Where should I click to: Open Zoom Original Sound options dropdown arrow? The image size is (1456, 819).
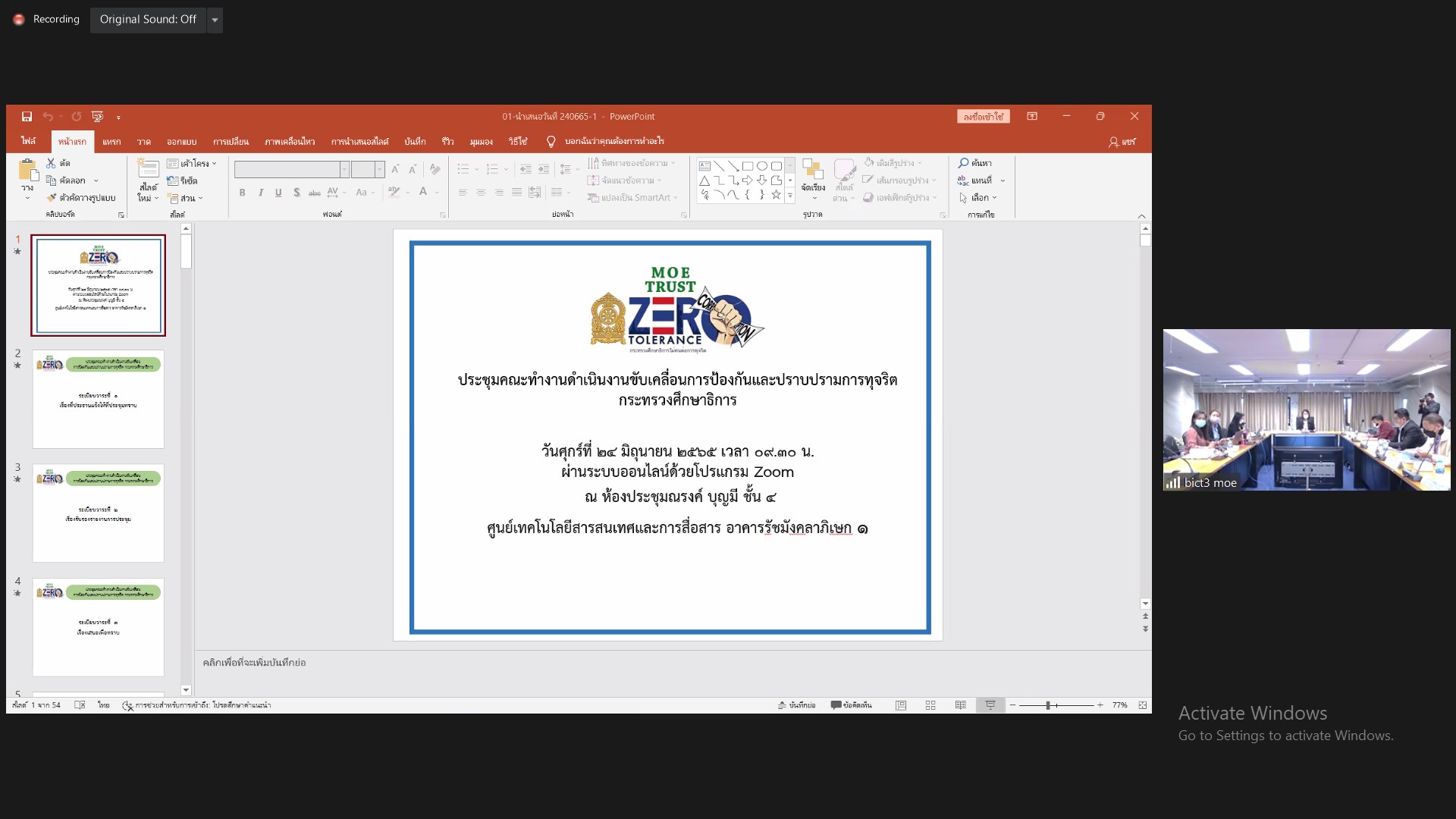tap(215, 20)
